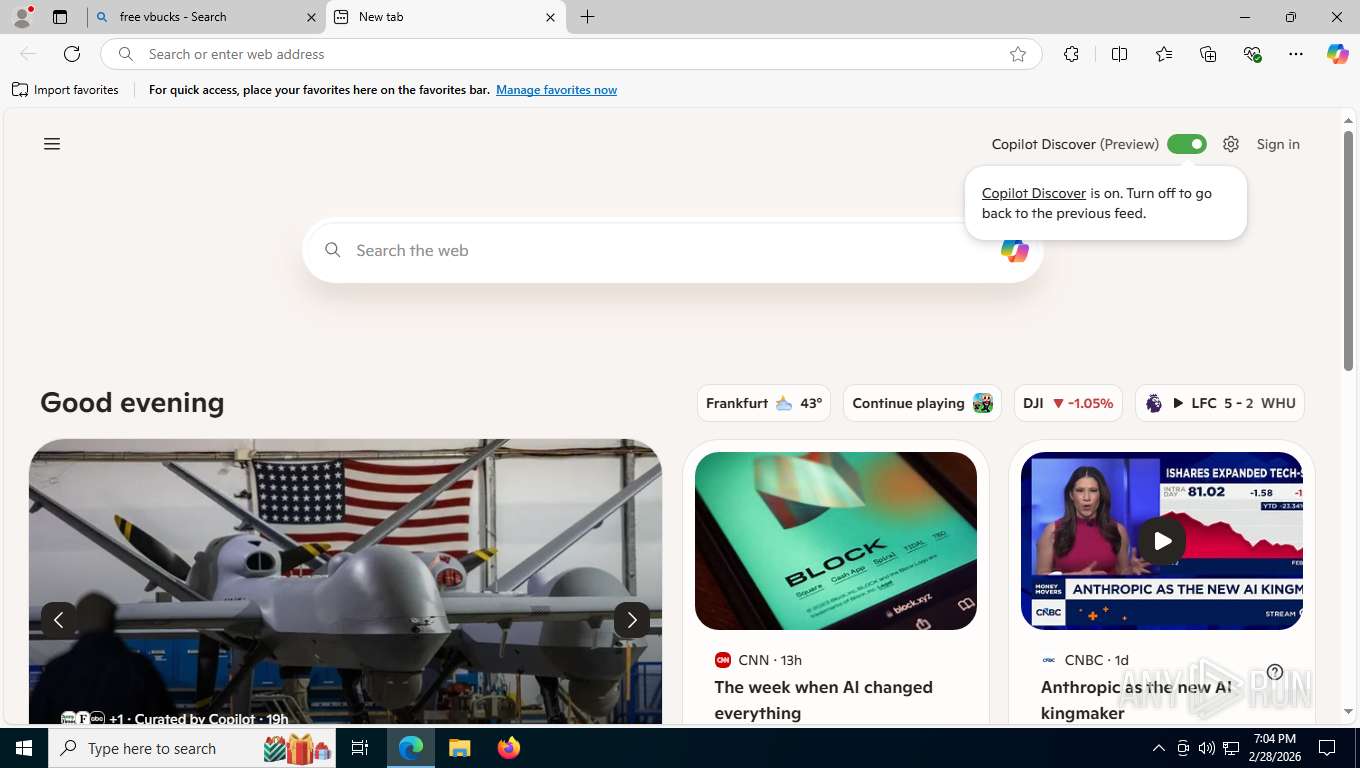Image resolution: width=1360 pixels, height=768 pixels.
Task: Open the Frankfurt weather chip
Action: tap(764, 403)
